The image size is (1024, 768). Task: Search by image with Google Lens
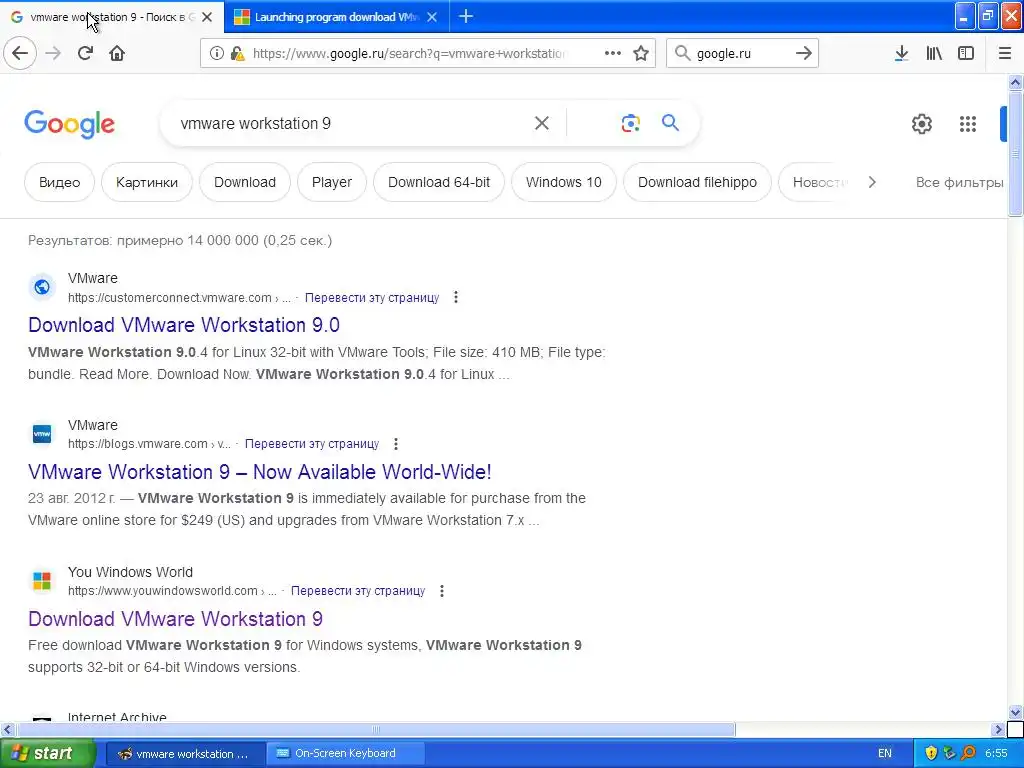point(630,123)
